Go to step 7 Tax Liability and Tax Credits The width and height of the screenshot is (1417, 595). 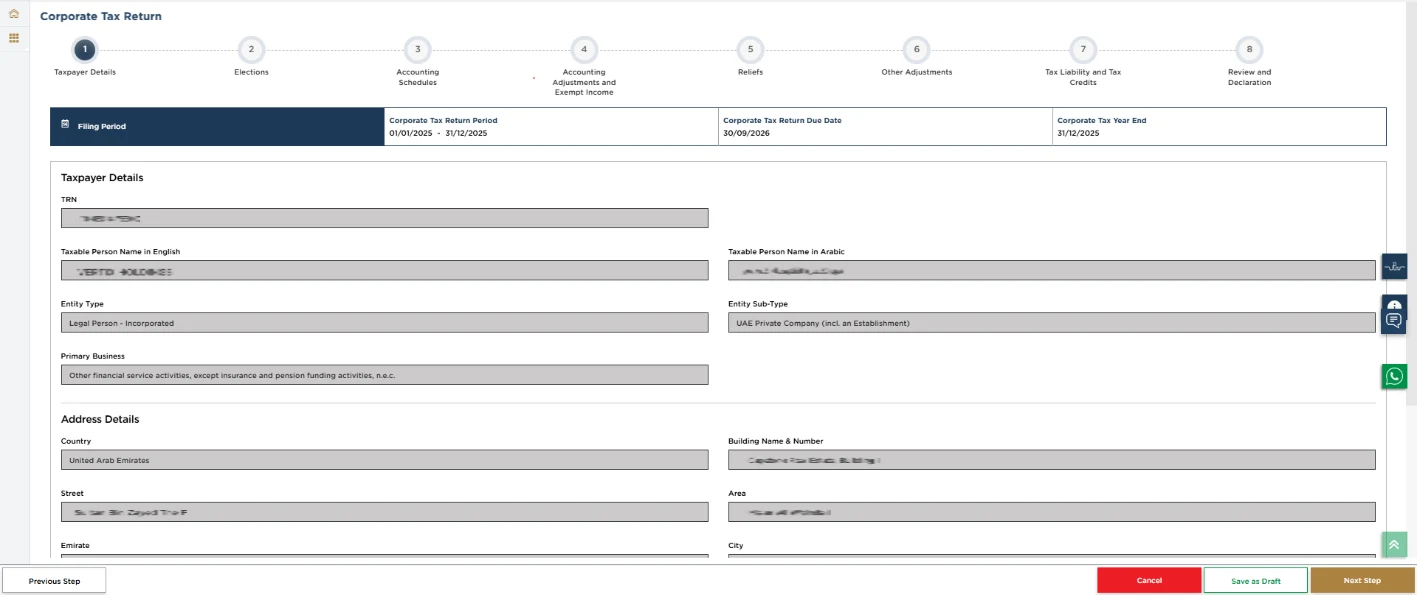(1083, 49)
